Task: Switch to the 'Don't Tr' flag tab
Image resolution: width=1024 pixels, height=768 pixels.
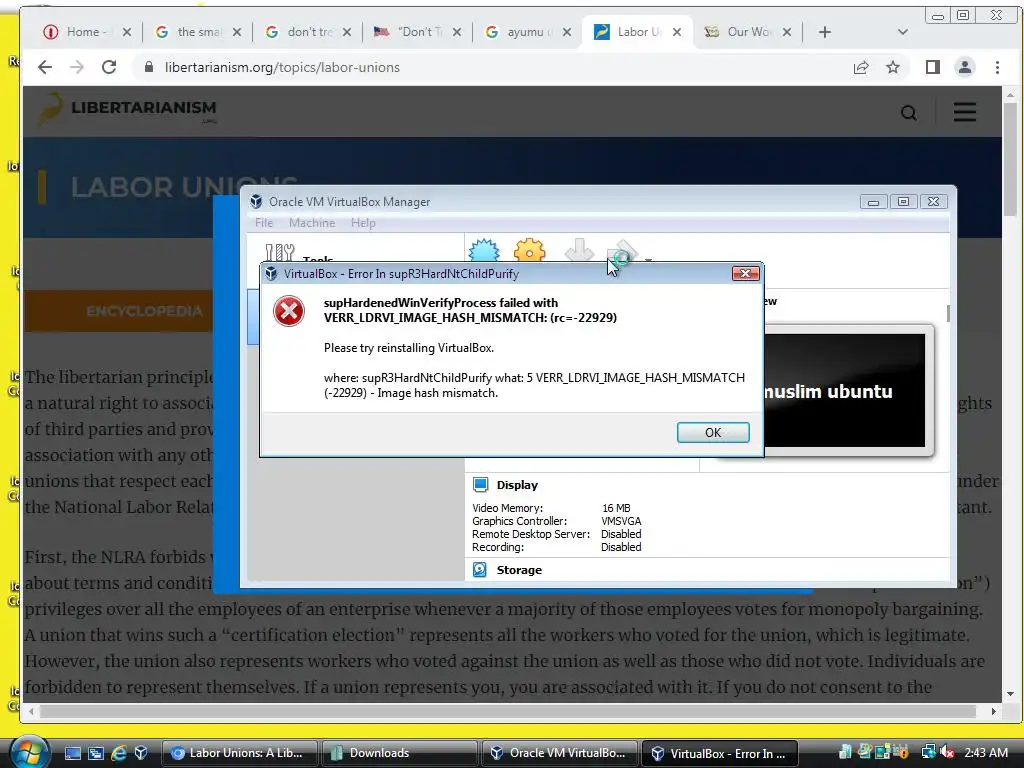Action: pyautogui.click(x=418, y=32)
